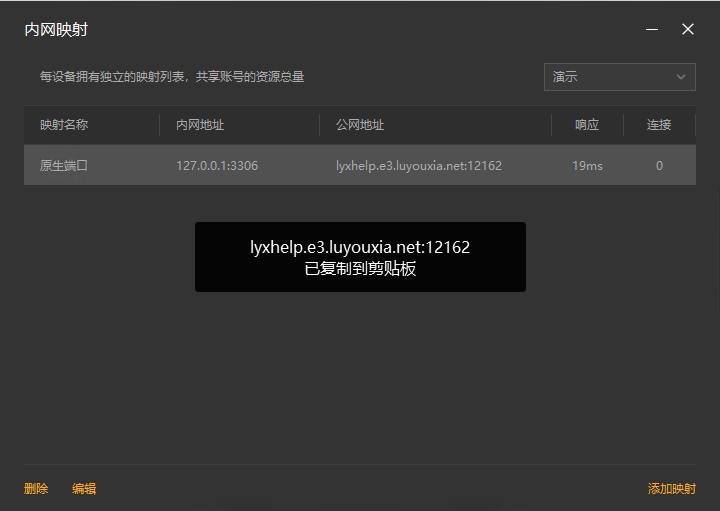The width and height of the screenshot is (720, 511).
Task: Click the 响应 column header
Action: [587, 125]
